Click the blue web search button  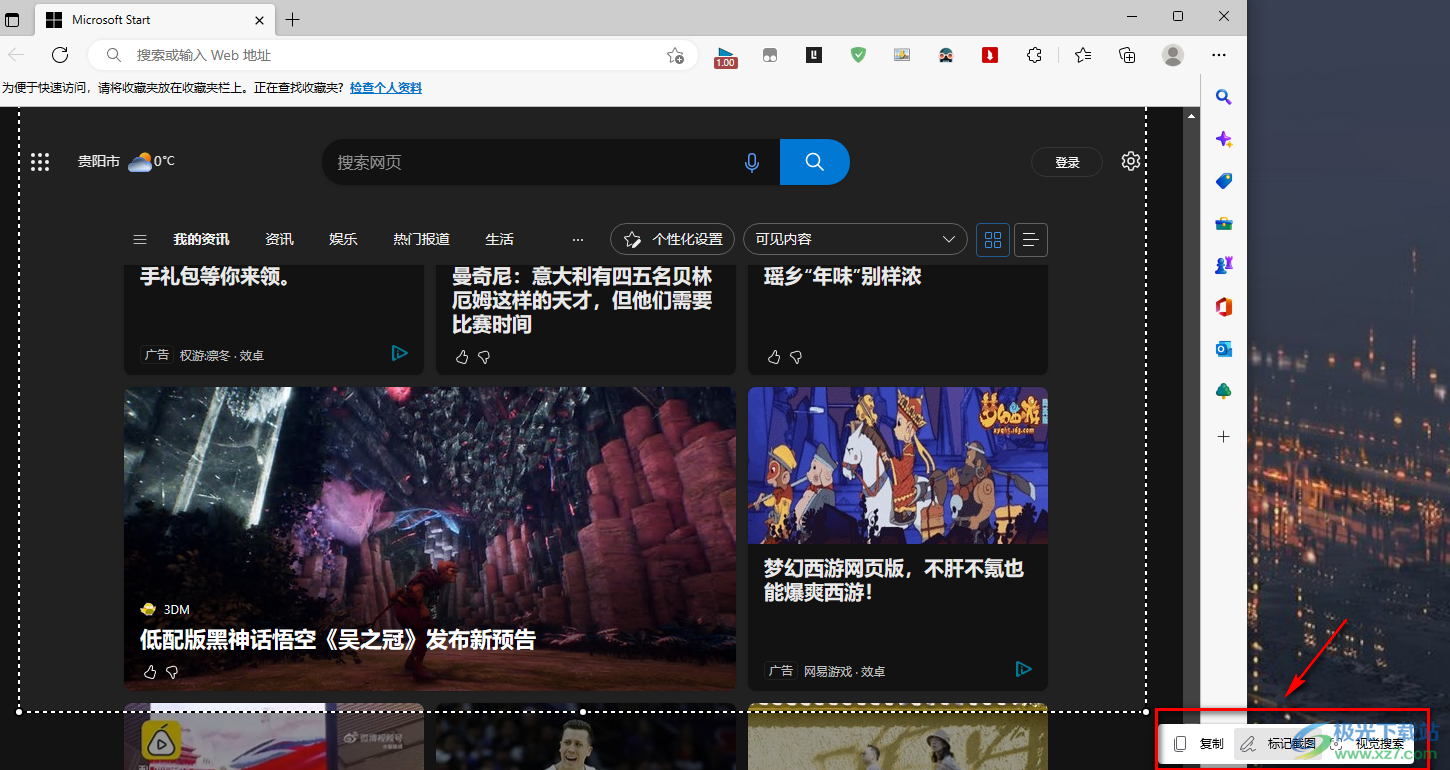pos(814,162)
